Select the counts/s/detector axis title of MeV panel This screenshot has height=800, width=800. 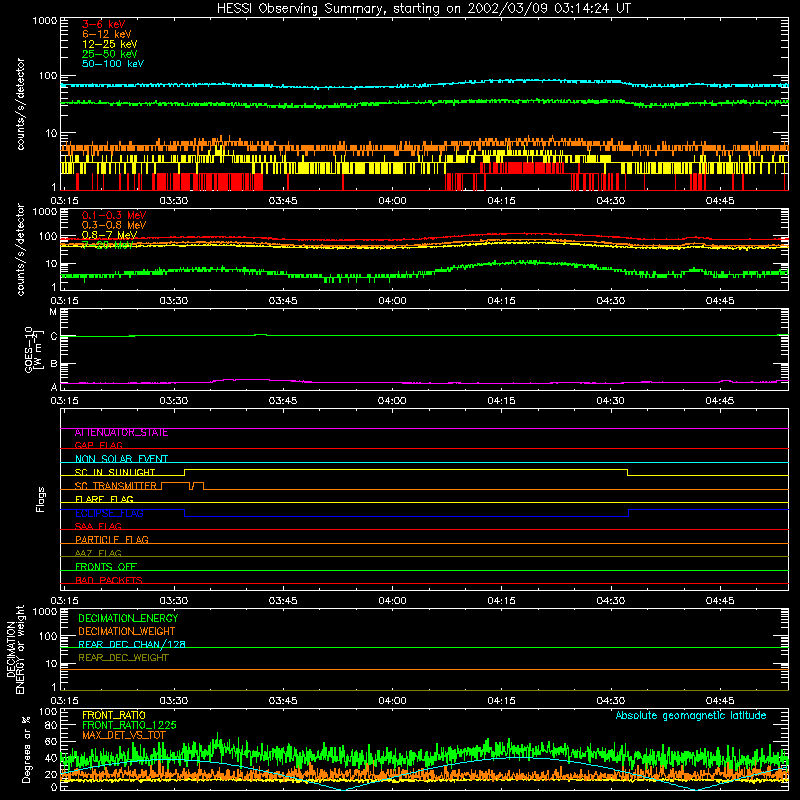(x=20, y=249)
